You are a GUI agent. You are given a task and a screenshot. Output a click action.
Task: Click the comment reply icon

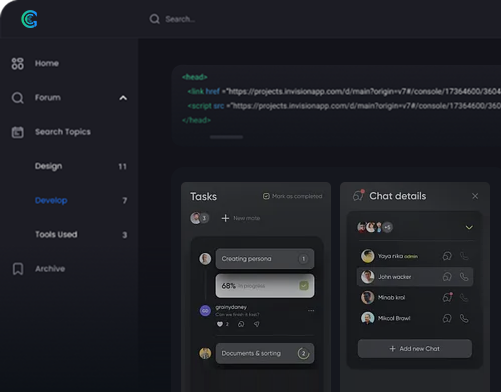point(241,324)
